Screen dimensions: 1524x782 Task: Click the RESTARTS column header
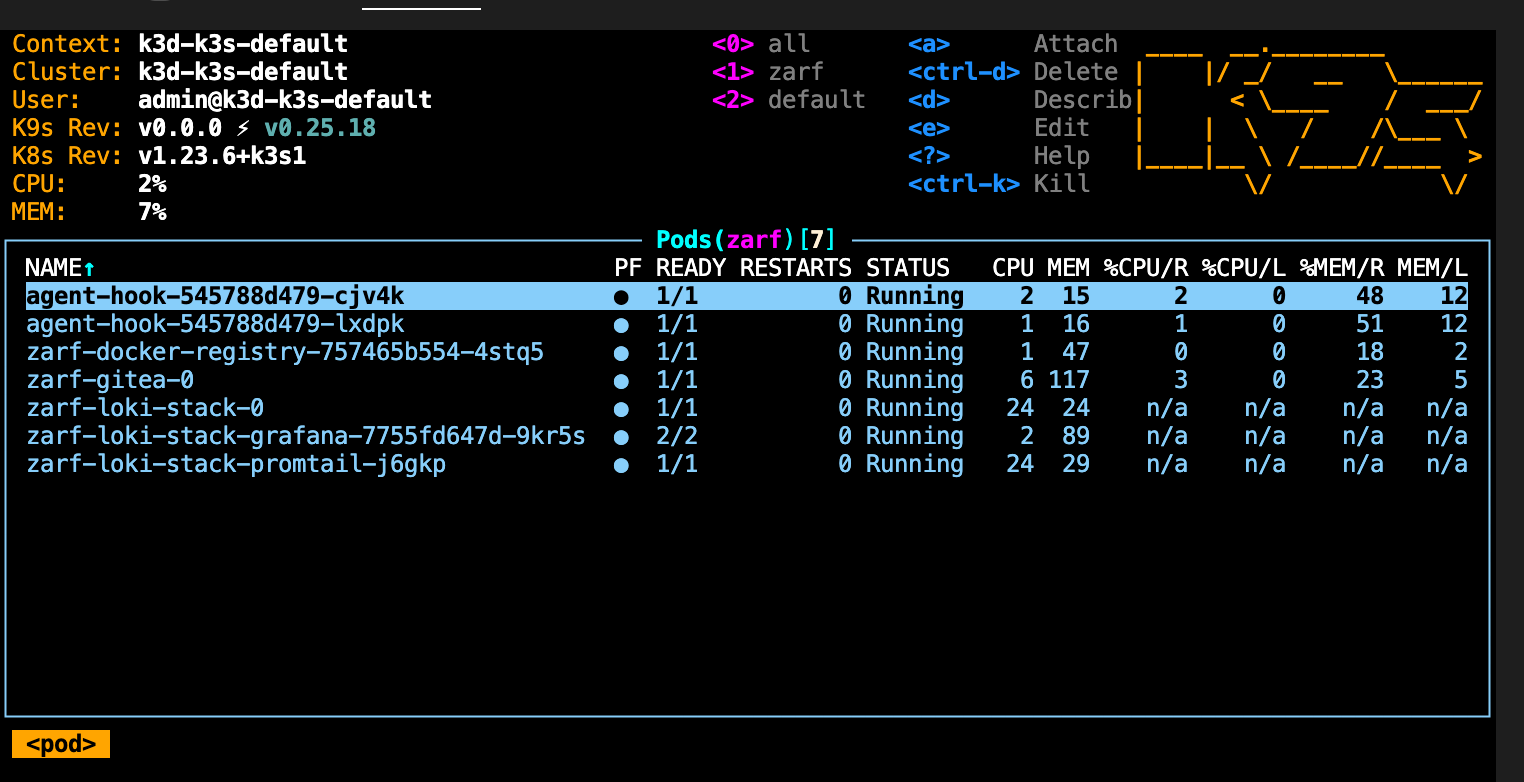coord(795,267)
